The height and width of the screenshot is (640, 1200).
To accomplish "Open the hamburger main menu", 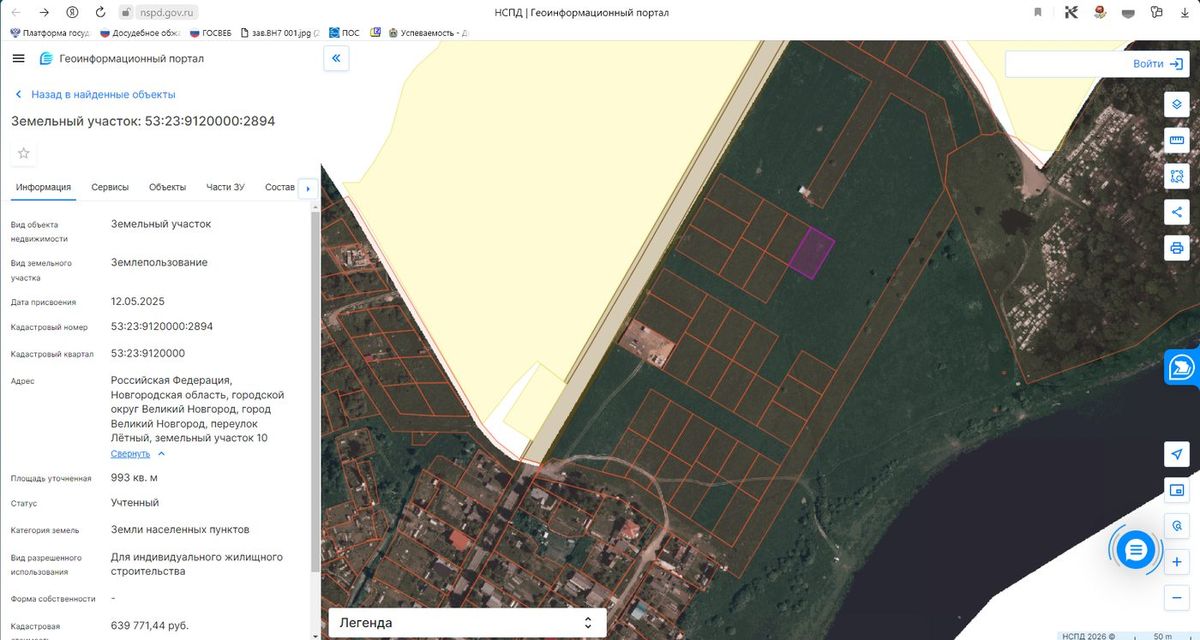I will (18, 58).
